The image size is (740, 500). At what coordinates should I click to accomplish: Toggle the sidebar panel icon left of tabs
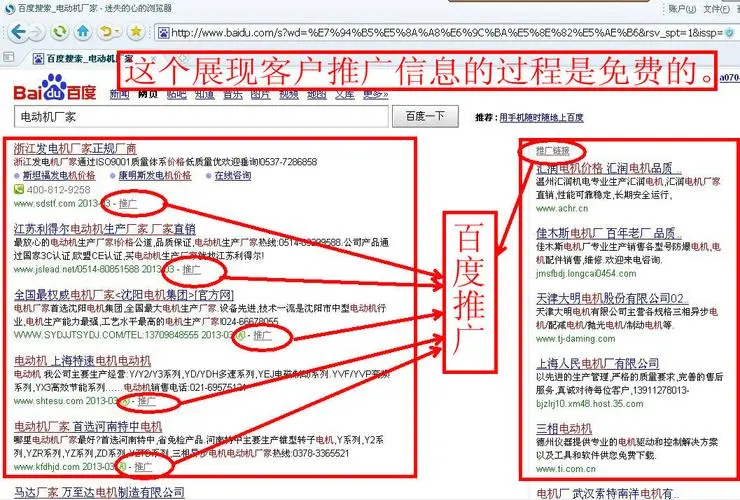click(8, 57)
